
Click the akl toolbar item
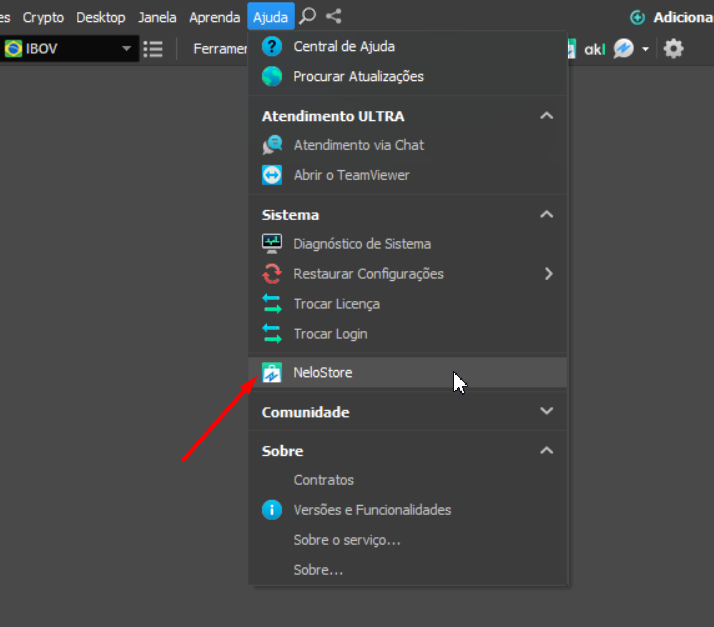pos(595,49)
